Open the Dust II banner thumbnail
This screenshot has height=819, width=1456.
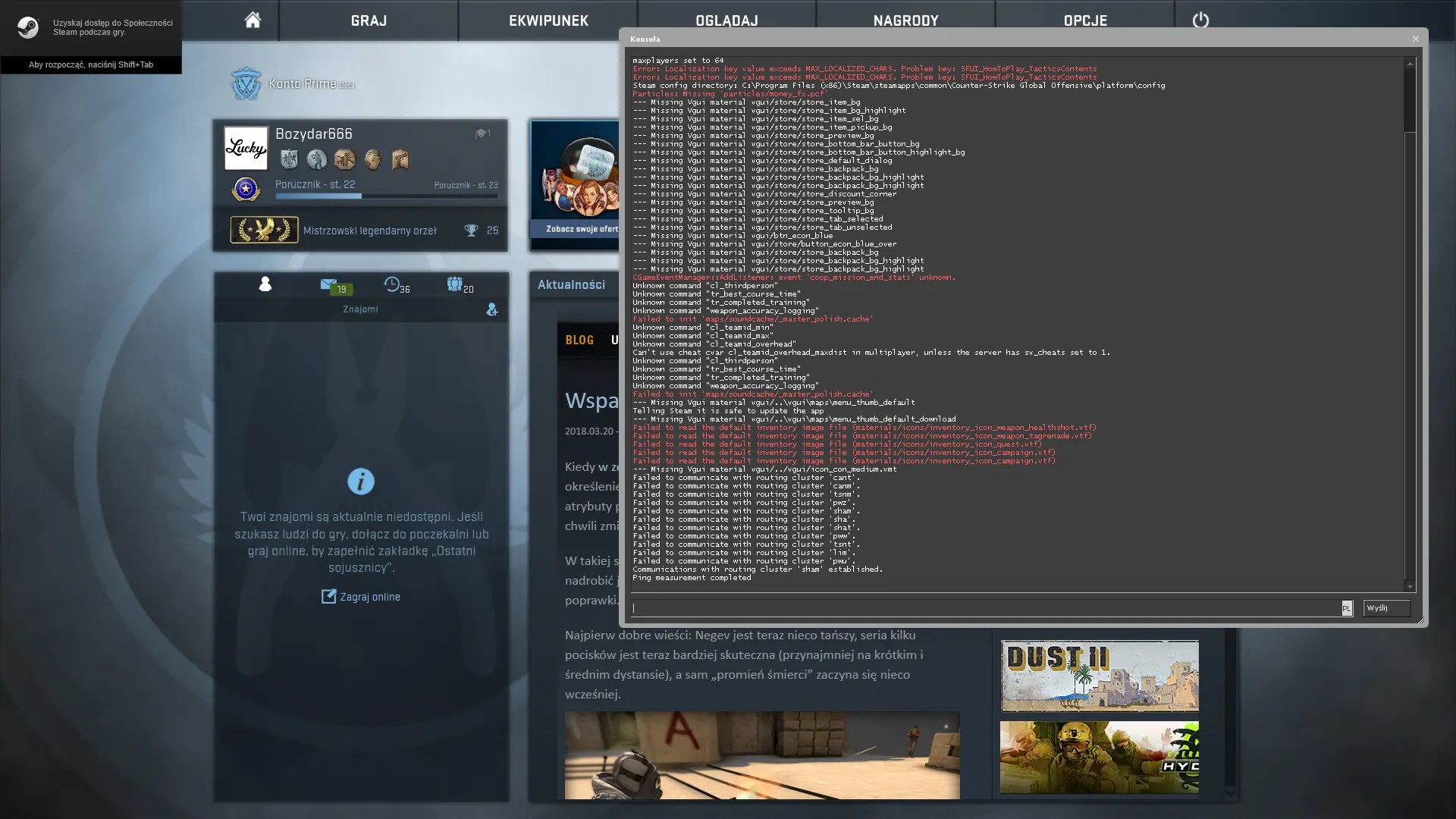(x=1100, y=676)
